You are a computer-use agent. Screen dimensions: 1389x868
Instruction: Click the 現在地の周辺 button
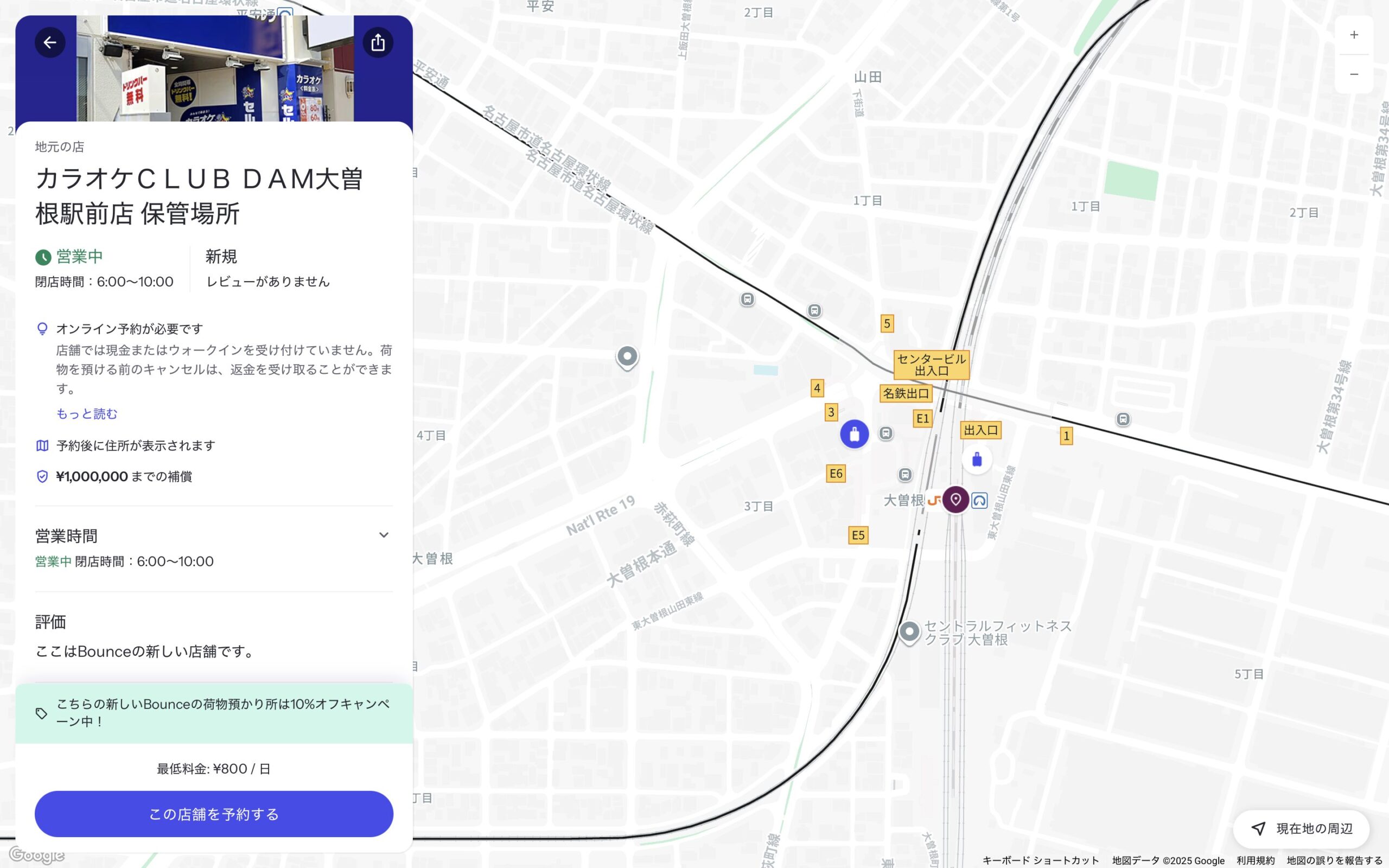(x=1301, y=828)
